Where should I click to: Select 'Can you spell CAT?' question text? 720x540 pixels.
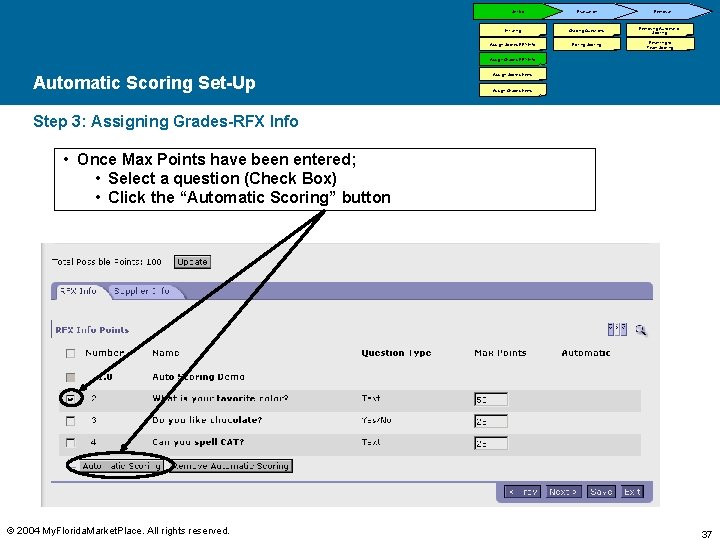(198, 442)
